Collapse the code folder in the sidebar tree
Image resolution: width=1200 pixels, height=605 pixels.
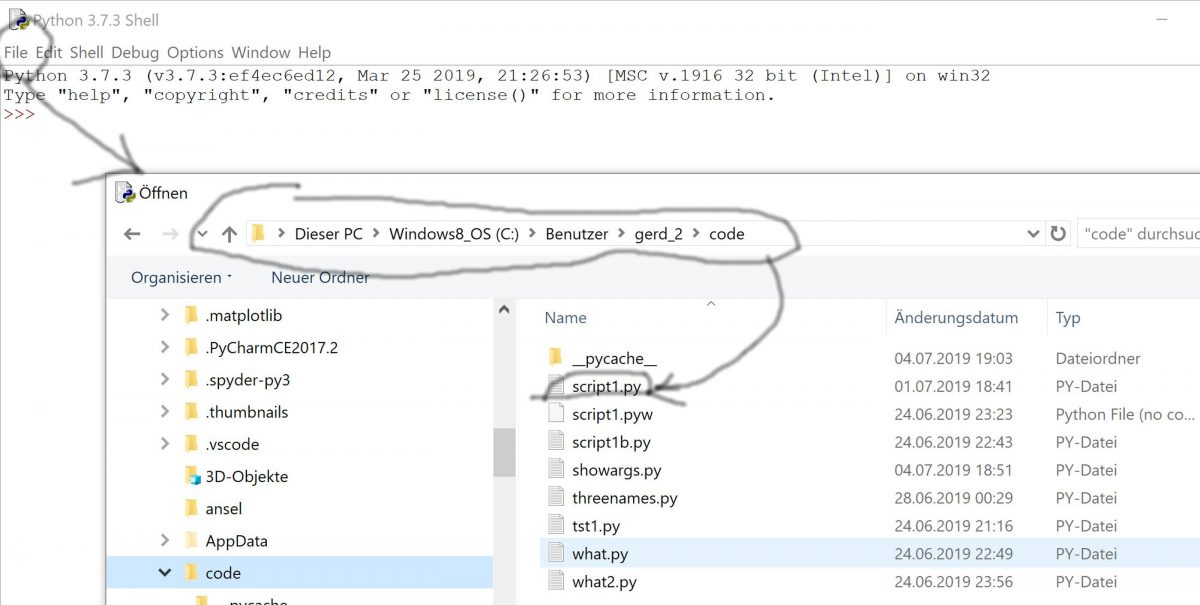click(163, 573)
